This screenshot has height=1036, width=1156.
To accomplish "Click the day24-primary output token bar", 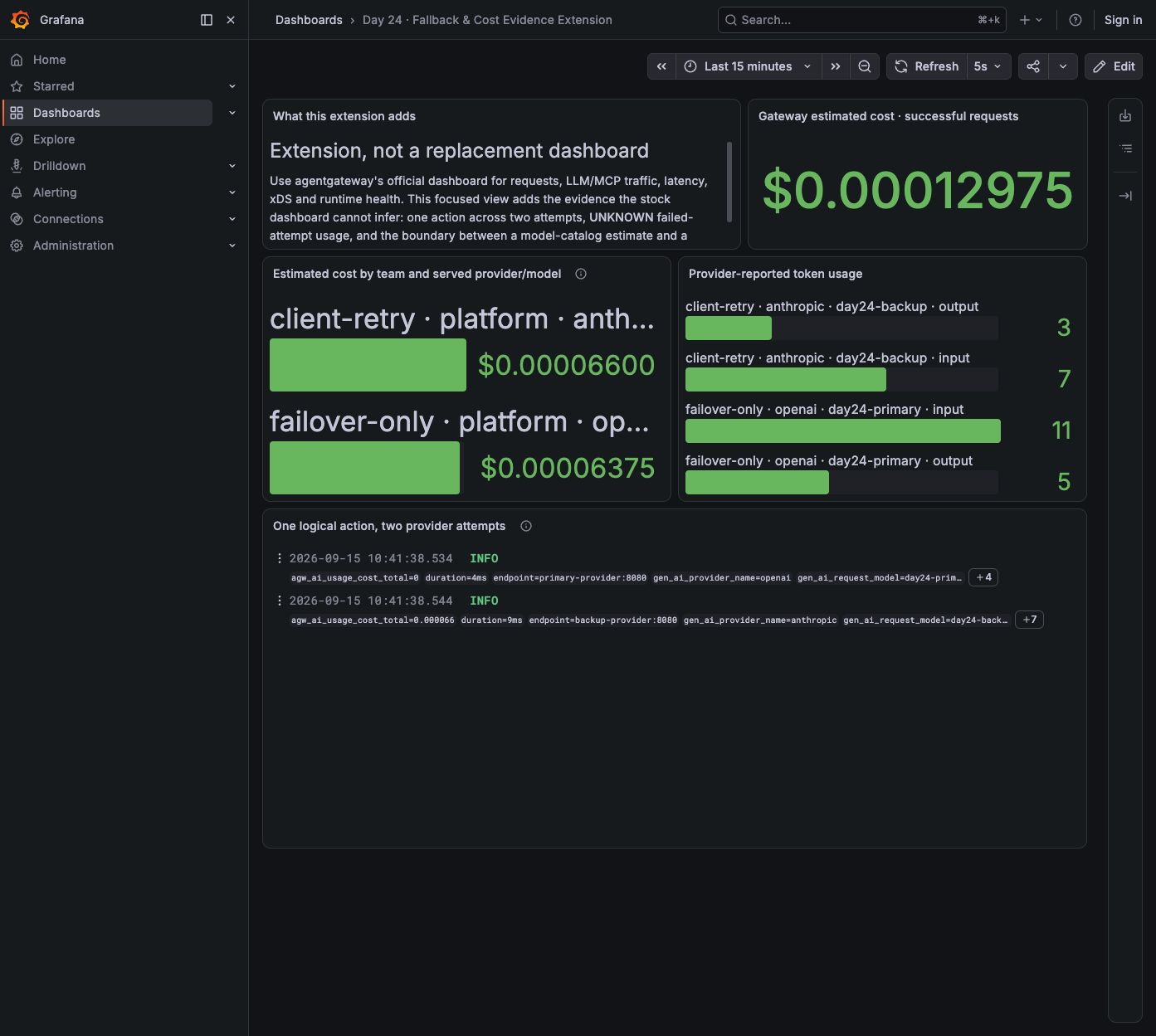I will (x=757, y=483).
